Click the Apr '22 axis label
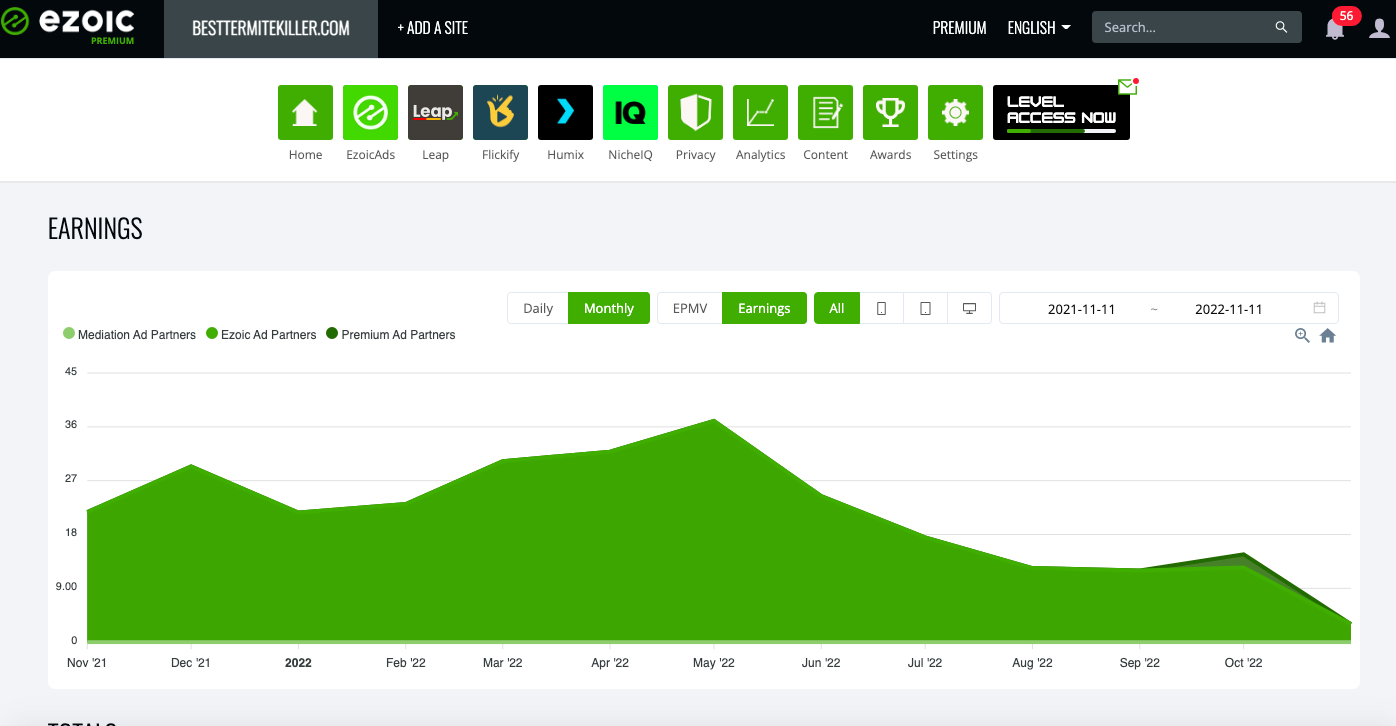 609,663
